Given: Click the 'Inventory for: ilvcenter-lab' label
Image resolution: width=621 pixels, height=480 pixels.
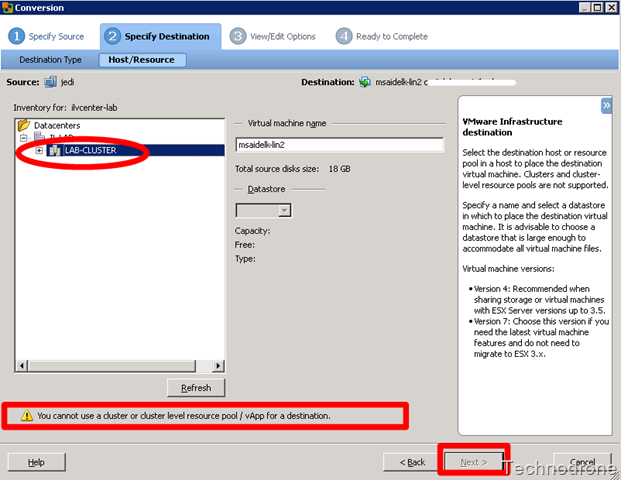Looking at the screenshot, I should coord(65,108).
